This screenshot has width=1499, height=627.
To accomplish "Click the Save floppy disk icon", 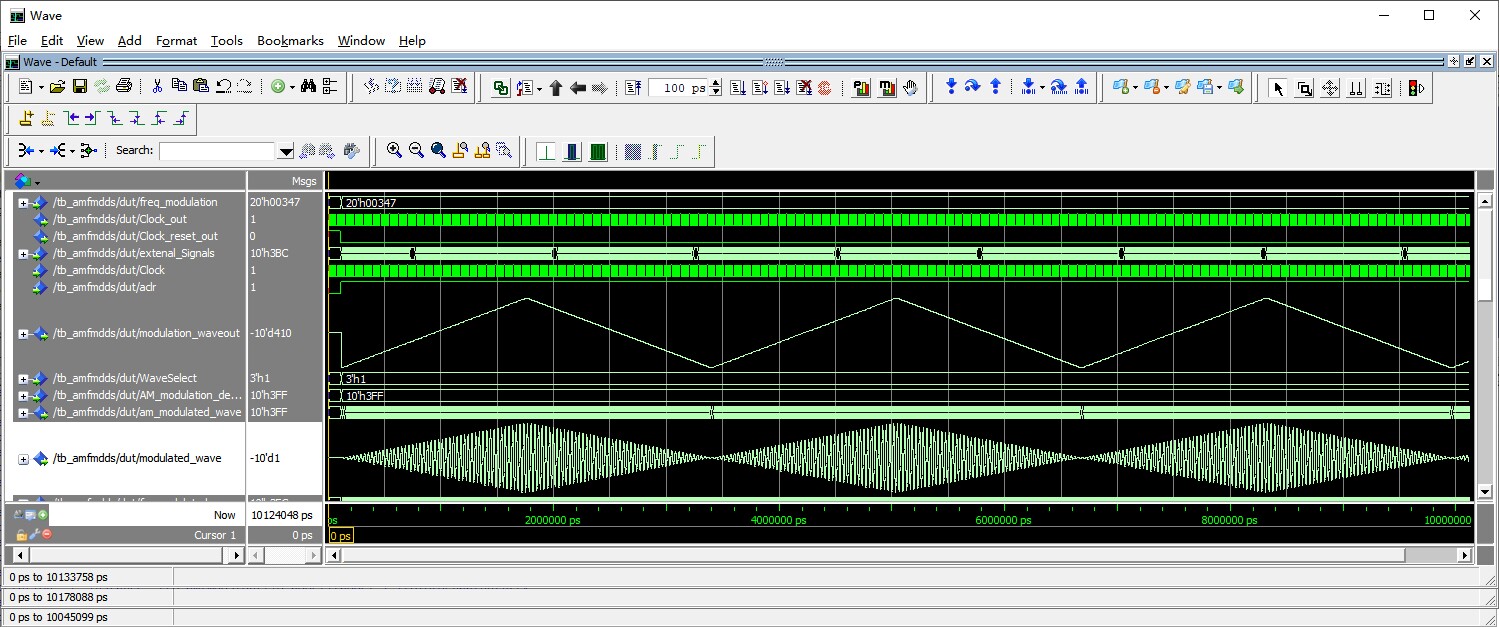I will coord(80,87).
